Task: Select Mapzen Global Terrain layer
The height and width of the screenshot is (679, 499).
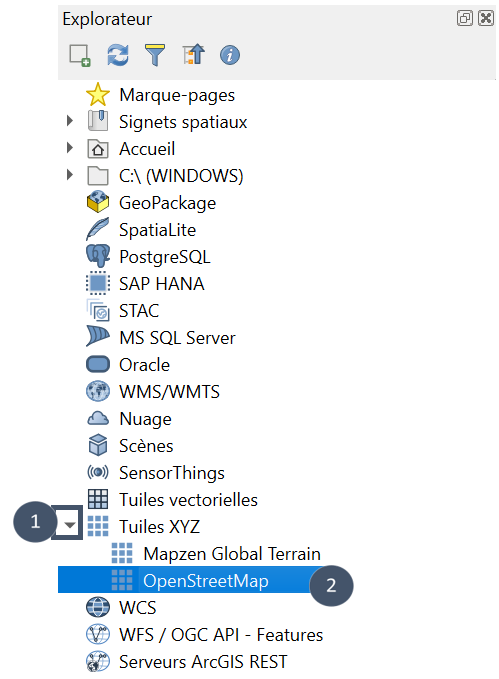Action: [x=232, y=554]
